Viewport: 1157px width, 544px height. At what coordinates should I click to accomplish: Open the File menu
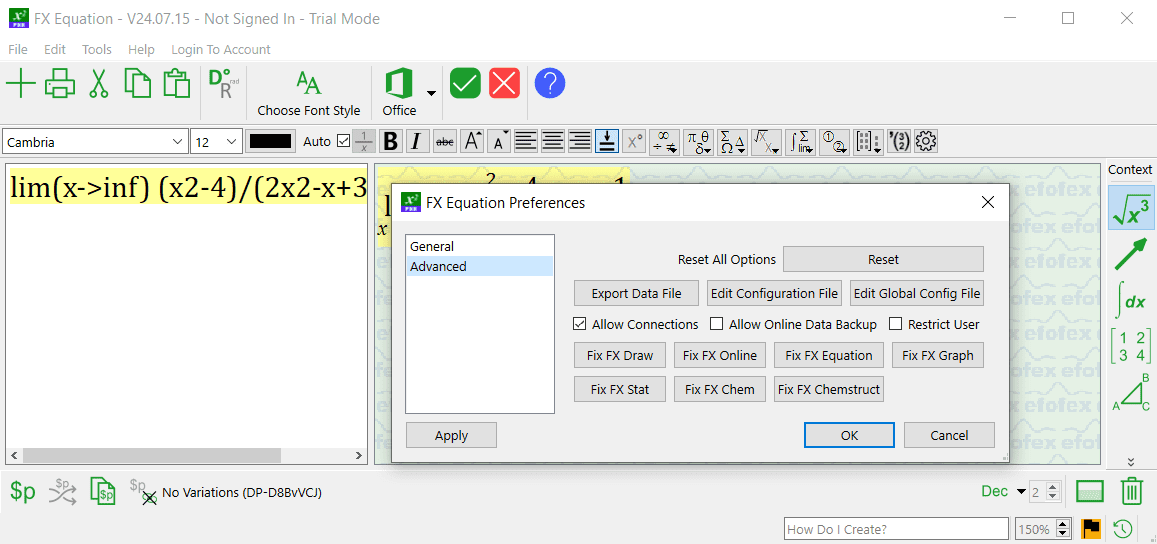pos(18,49)
